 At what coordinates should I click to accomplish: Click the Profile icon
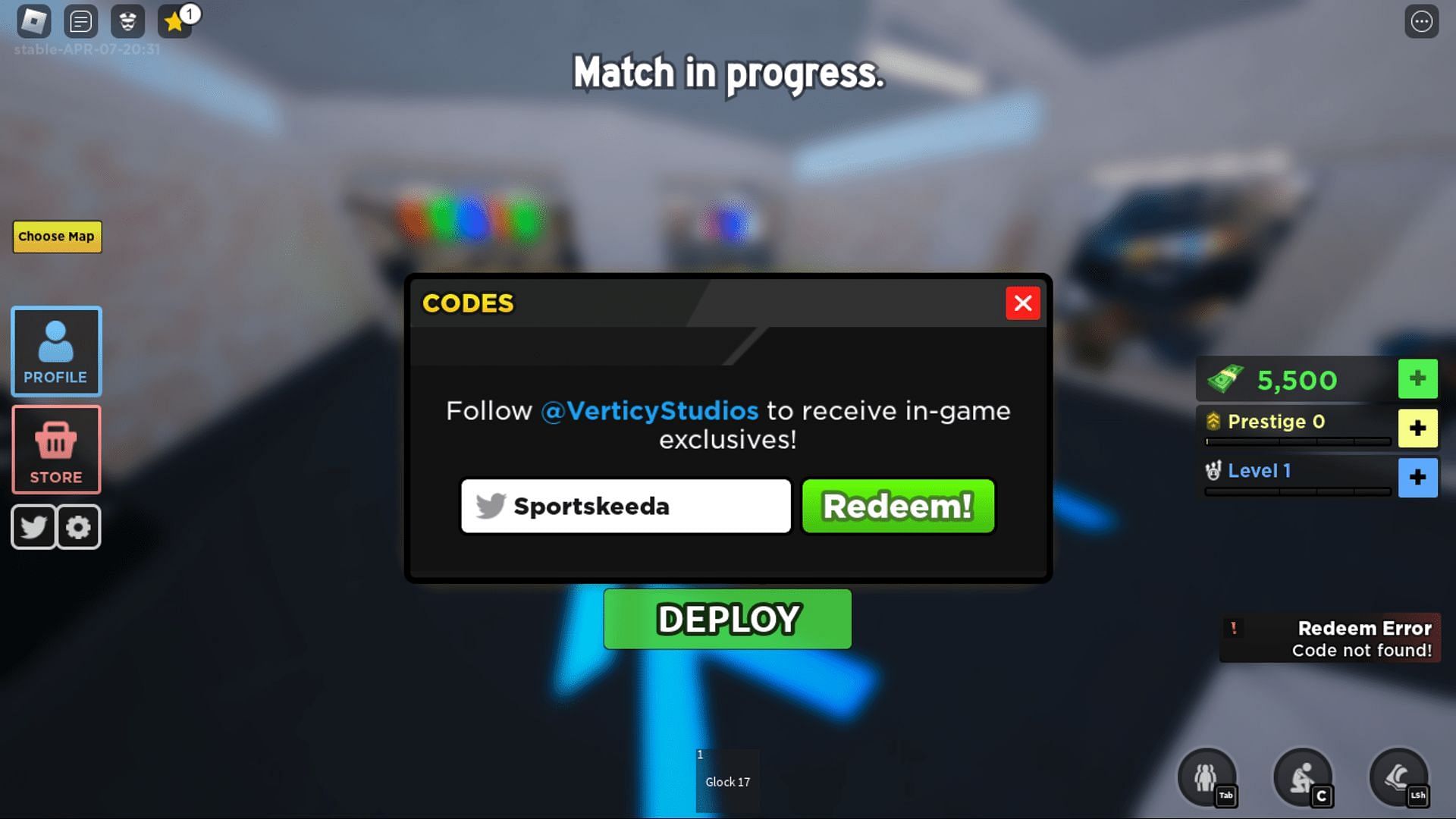[x=55, y=350]
